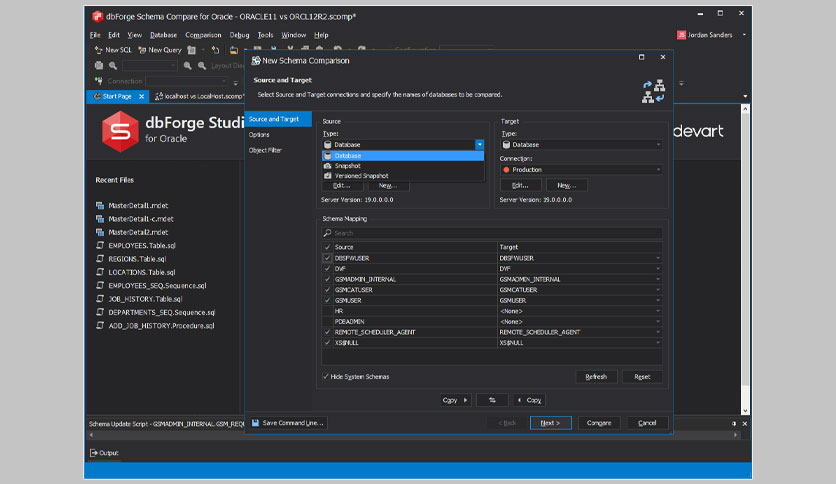Image resolution: width=836 pixels, height=484 pixels.
Task: Toggle DBSFWUSER schema checkbox
Action: (327, 258)
